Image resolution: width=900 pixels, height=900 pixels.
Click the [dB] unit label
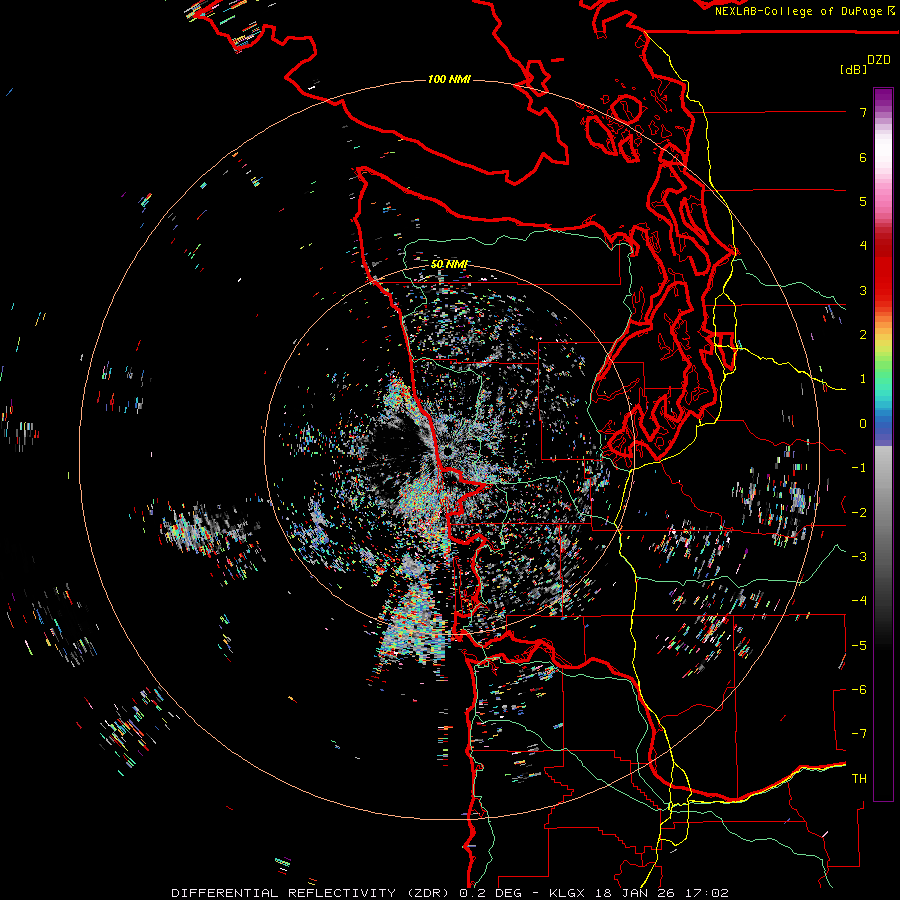coord(854,69)
